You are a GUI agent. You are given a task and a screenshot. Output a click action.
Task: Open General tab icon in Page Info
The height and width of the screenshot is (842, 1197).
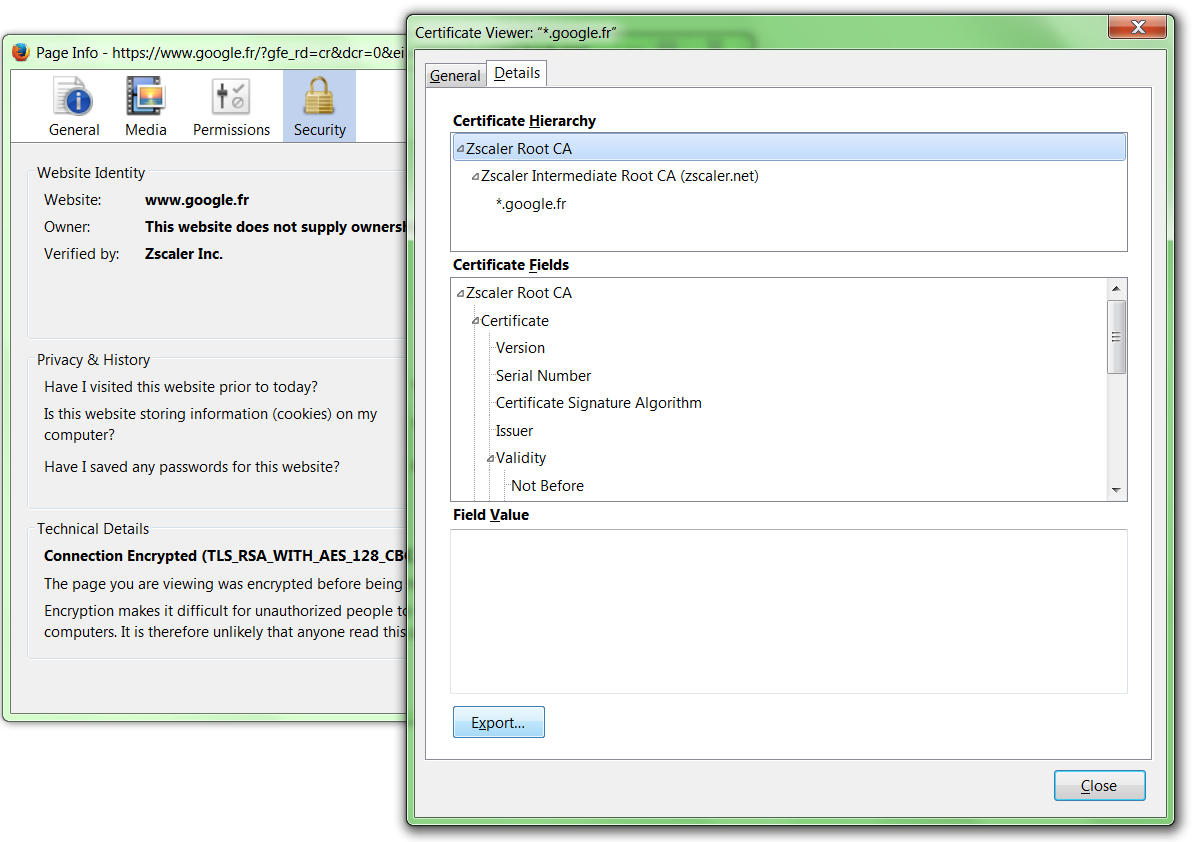click(x=74, y=107)
